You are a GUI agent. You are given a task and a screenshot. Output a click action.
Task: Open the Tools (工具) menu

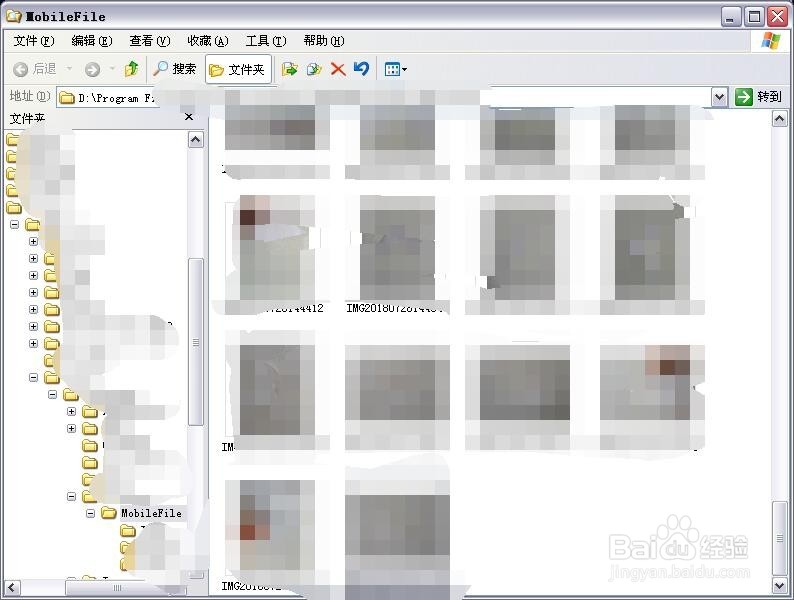266,41
